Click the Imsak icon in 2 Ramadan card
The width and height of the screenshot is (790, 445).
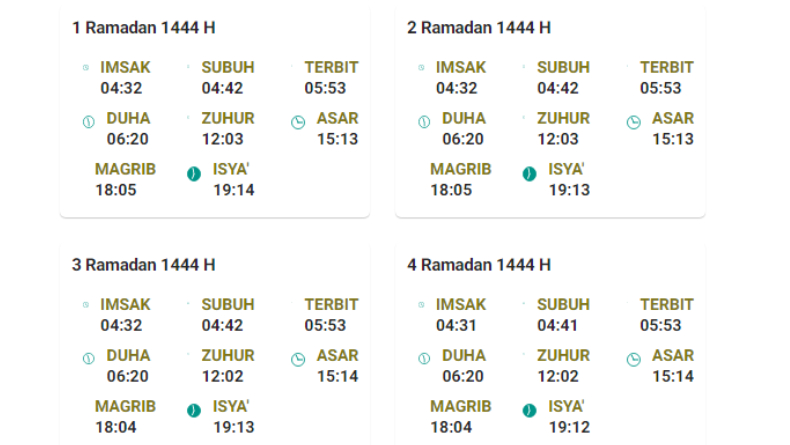pos(421,68)
